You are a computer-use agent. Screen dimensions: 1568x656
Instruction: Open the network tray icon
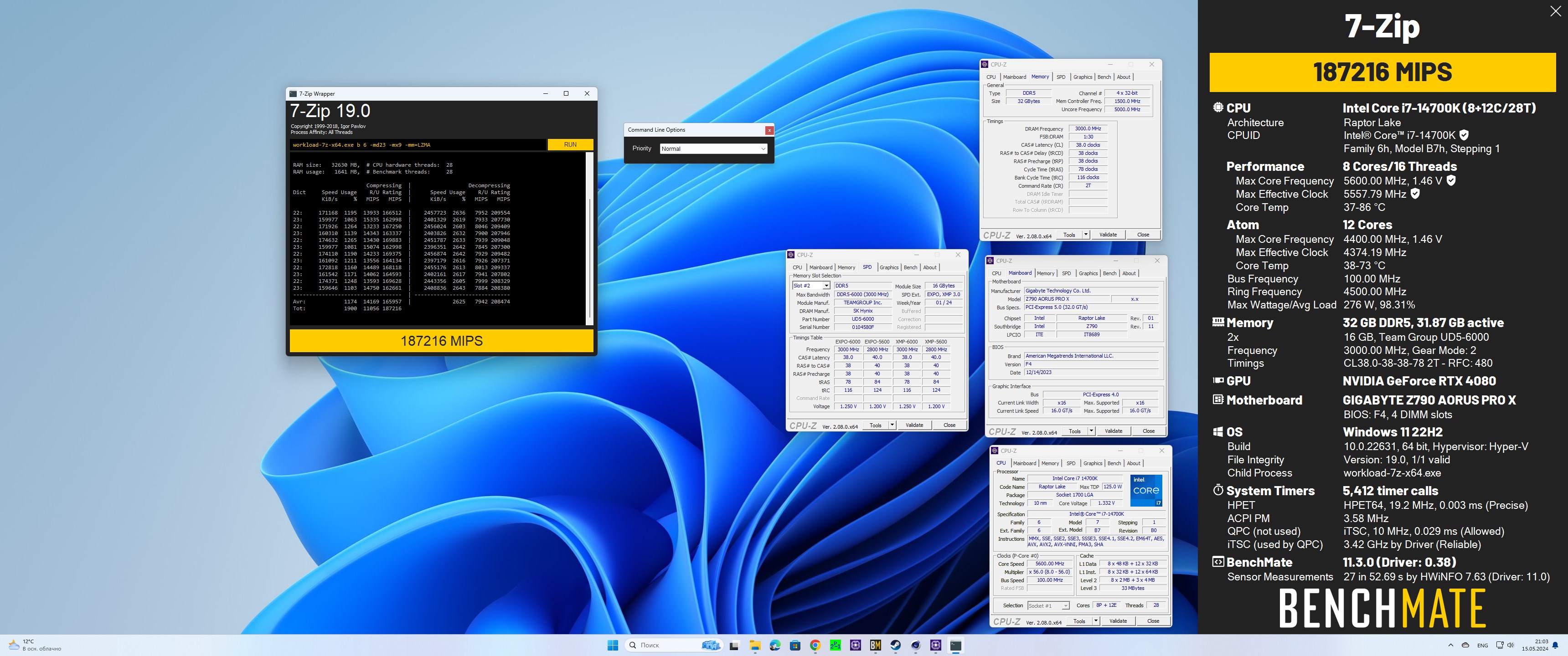1500,645
